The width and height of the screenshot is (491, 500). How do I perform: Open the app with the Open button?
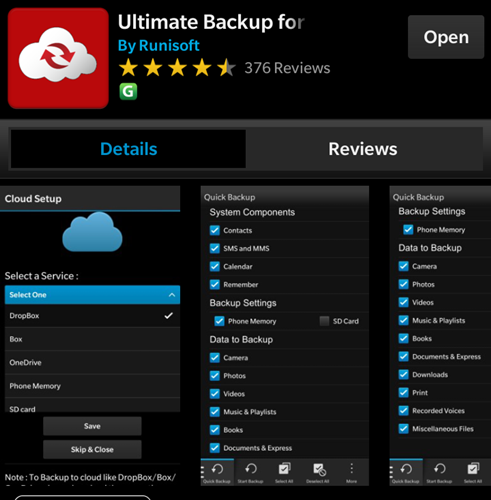tap(446, 37)
